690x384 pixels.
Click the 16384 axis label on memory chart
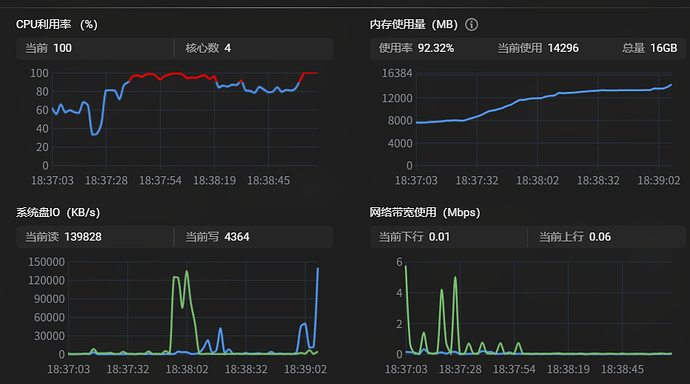coord(397,73)
